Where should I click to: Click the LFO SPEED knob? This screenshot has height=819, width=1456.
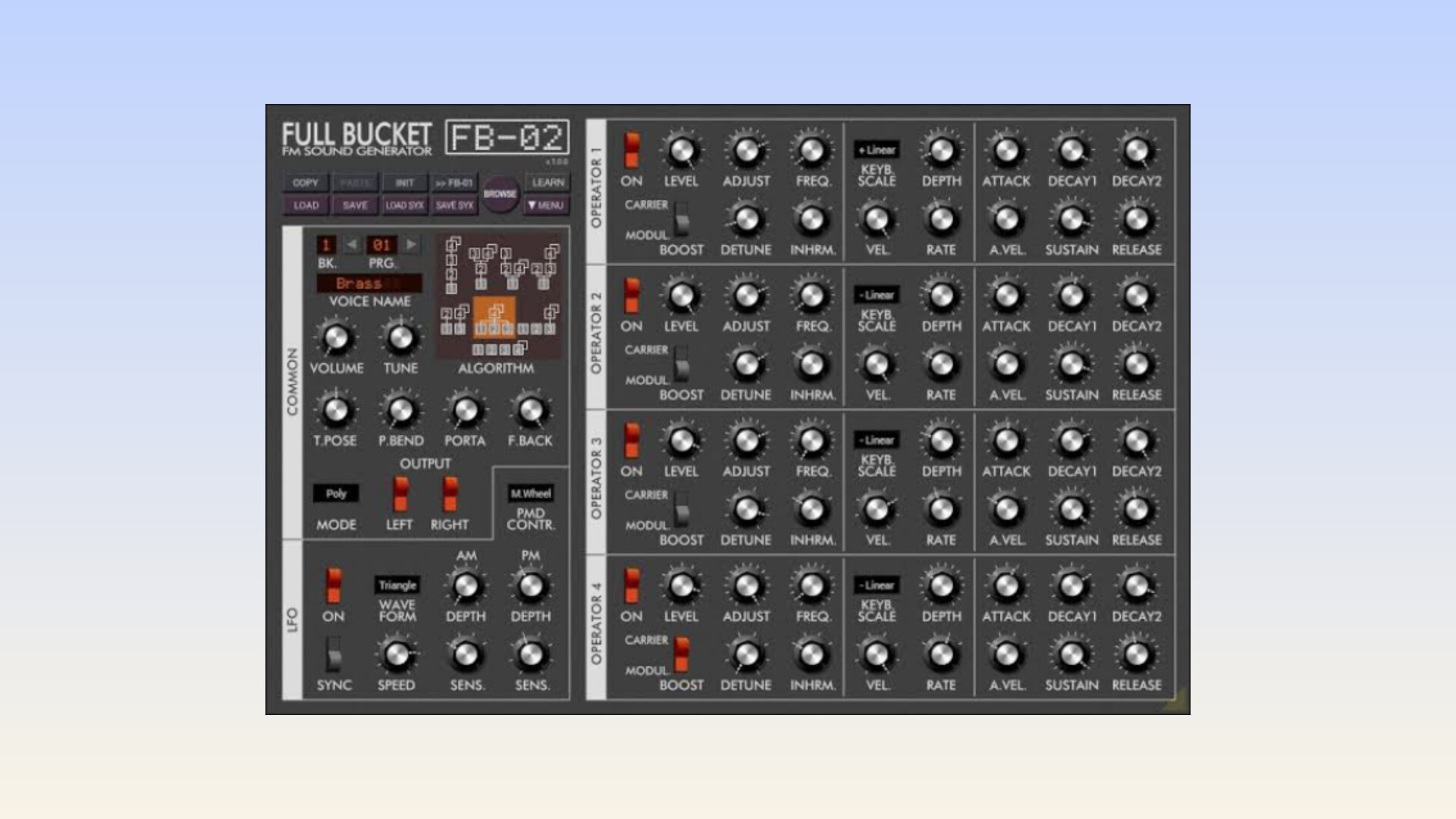(397, 655)
